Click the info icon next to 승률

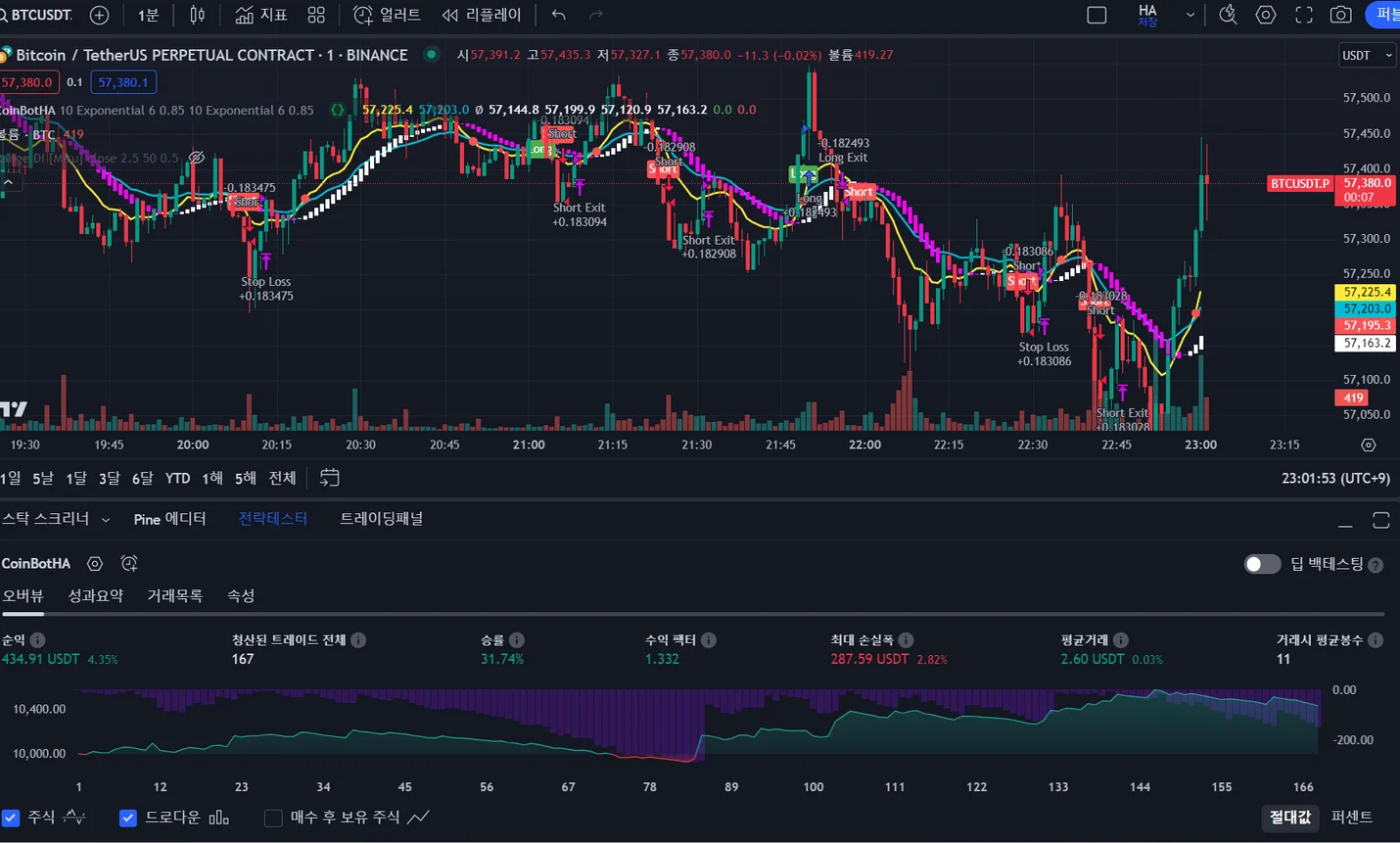coord(516,639)
